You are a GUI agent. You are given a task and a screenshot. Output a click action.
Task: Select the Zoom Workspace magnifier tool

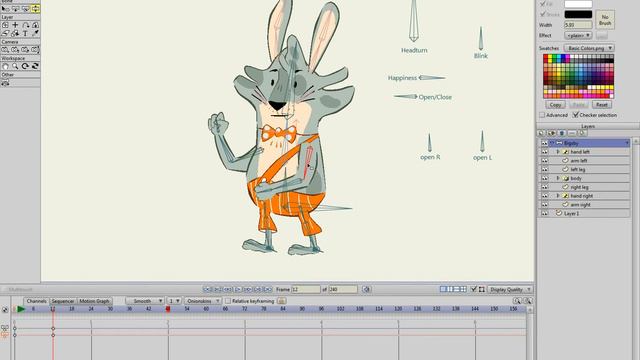point(16,66)
